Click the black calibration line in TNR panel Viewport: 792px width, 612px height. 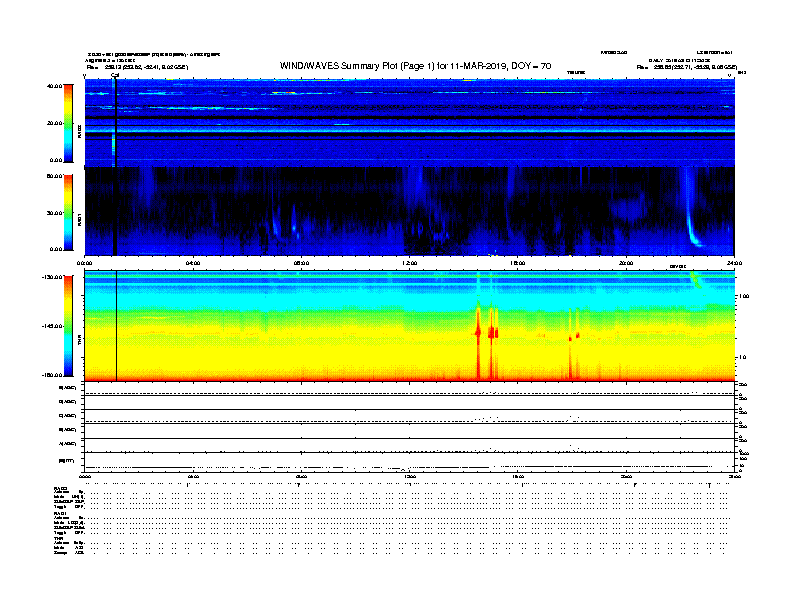(x=117, y=326)
